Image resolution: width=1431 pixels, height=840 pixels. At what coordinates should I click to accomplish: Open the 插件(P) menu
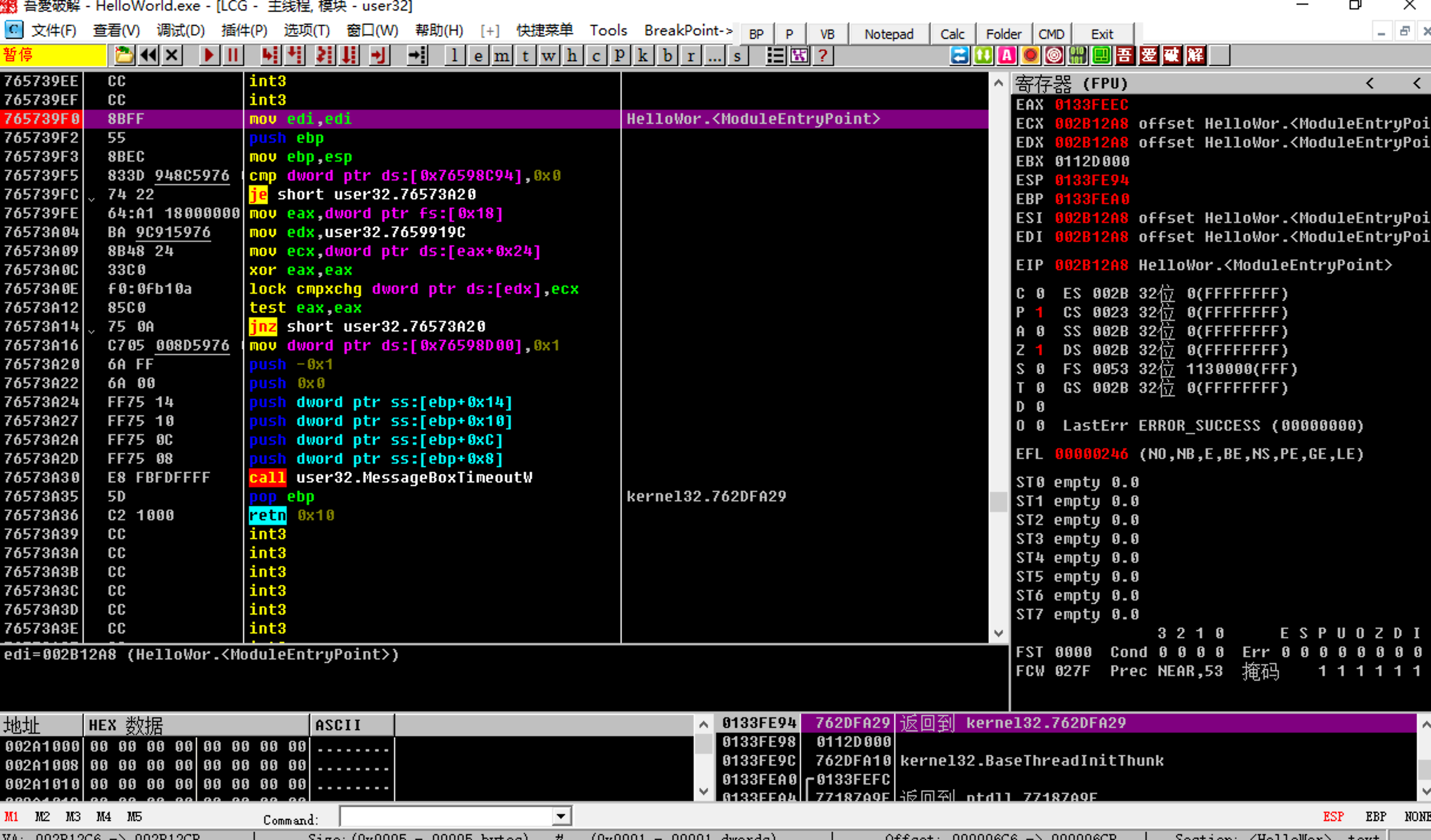[x=244, y=30]
